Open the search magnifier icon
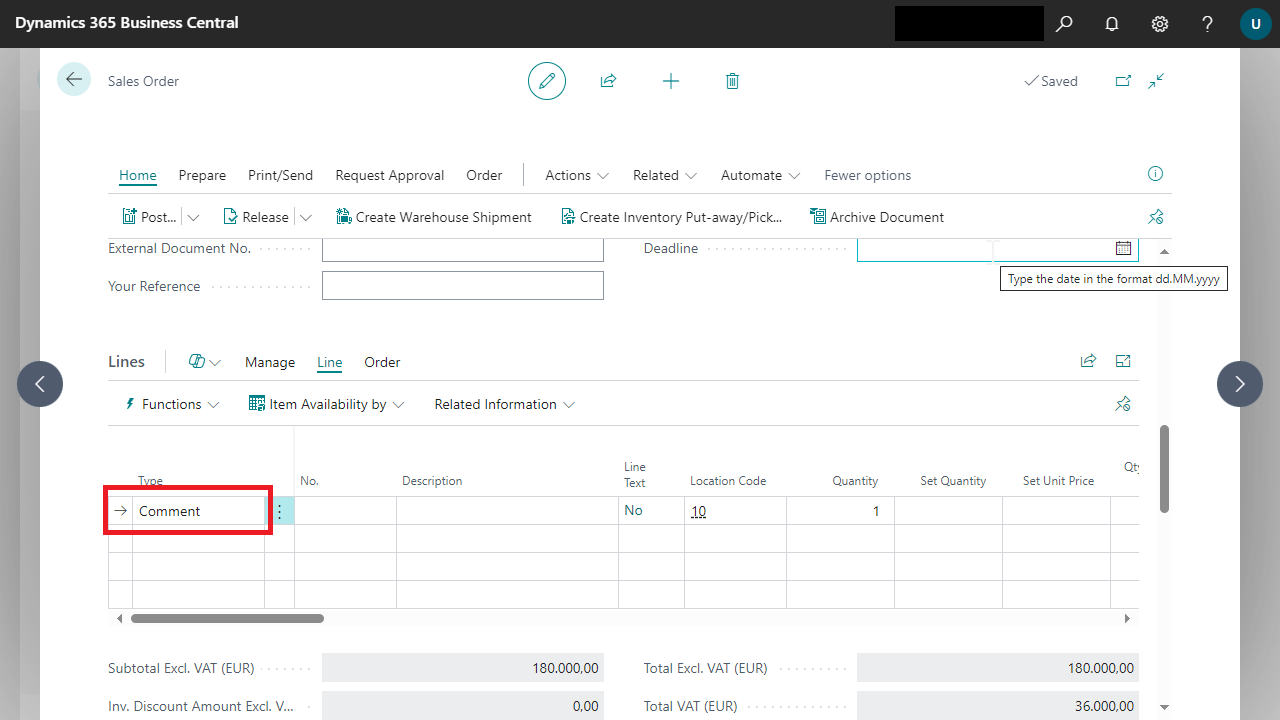Viewport: 1280px width, 720px height. click(1064, 23)
